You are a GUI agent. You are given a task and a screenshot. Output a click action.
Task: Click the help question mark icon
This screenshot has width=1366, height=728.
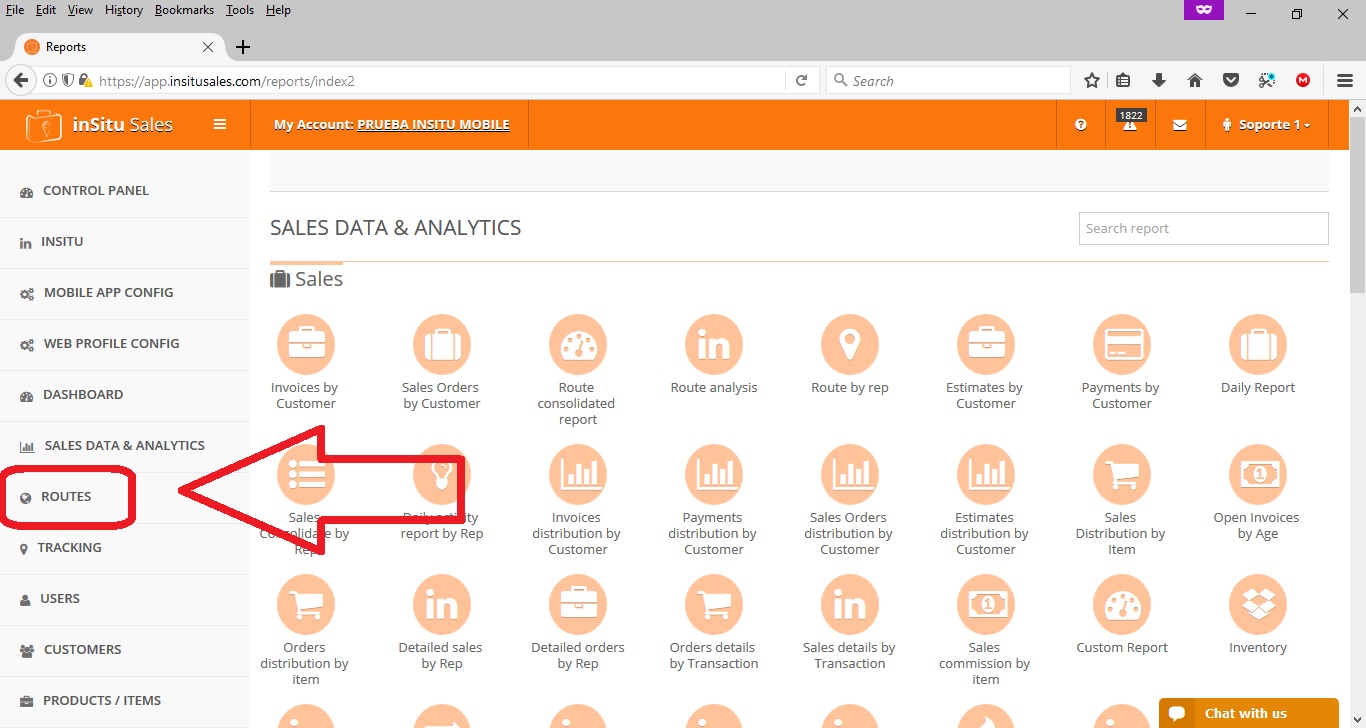[x=1081, y=125]
